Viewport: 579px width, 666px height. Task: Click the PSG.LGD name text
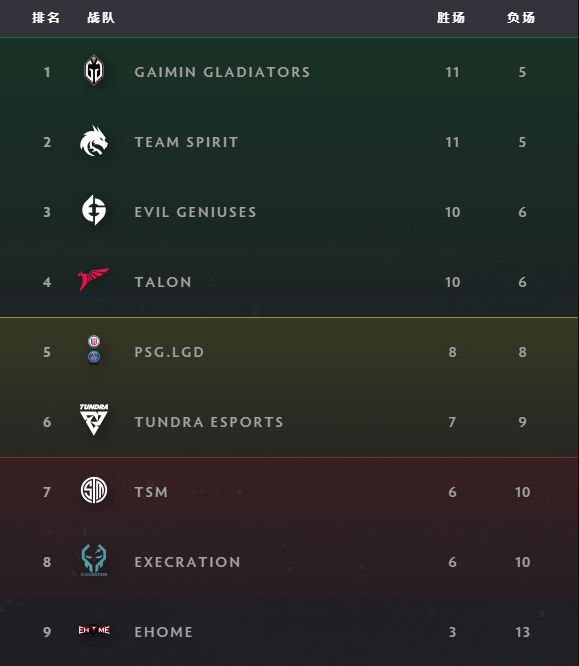(169, 352)
